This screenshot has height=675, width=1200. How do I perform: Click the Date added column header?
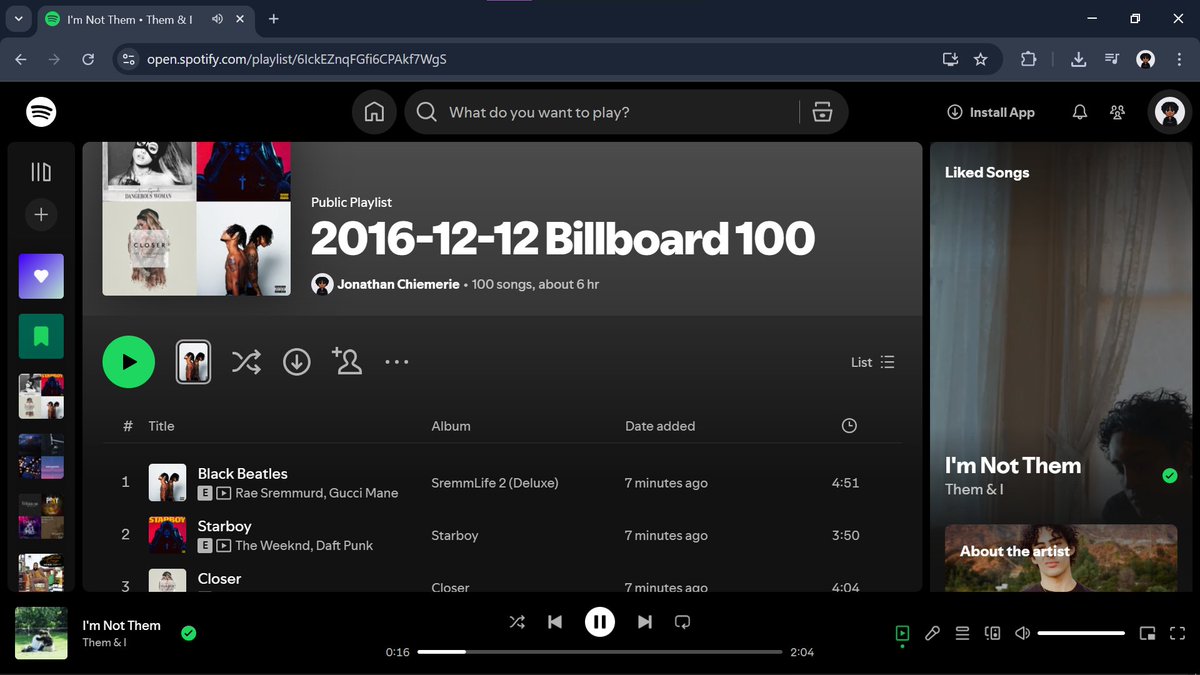pyautogui.click(x=660, y=426)
